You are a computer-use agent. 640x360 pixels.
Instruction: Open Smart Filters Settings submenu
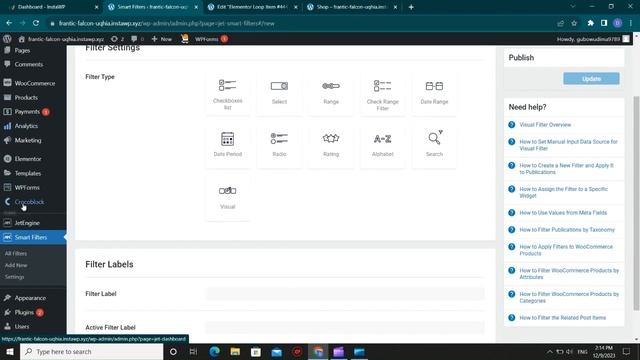[15, 277]
